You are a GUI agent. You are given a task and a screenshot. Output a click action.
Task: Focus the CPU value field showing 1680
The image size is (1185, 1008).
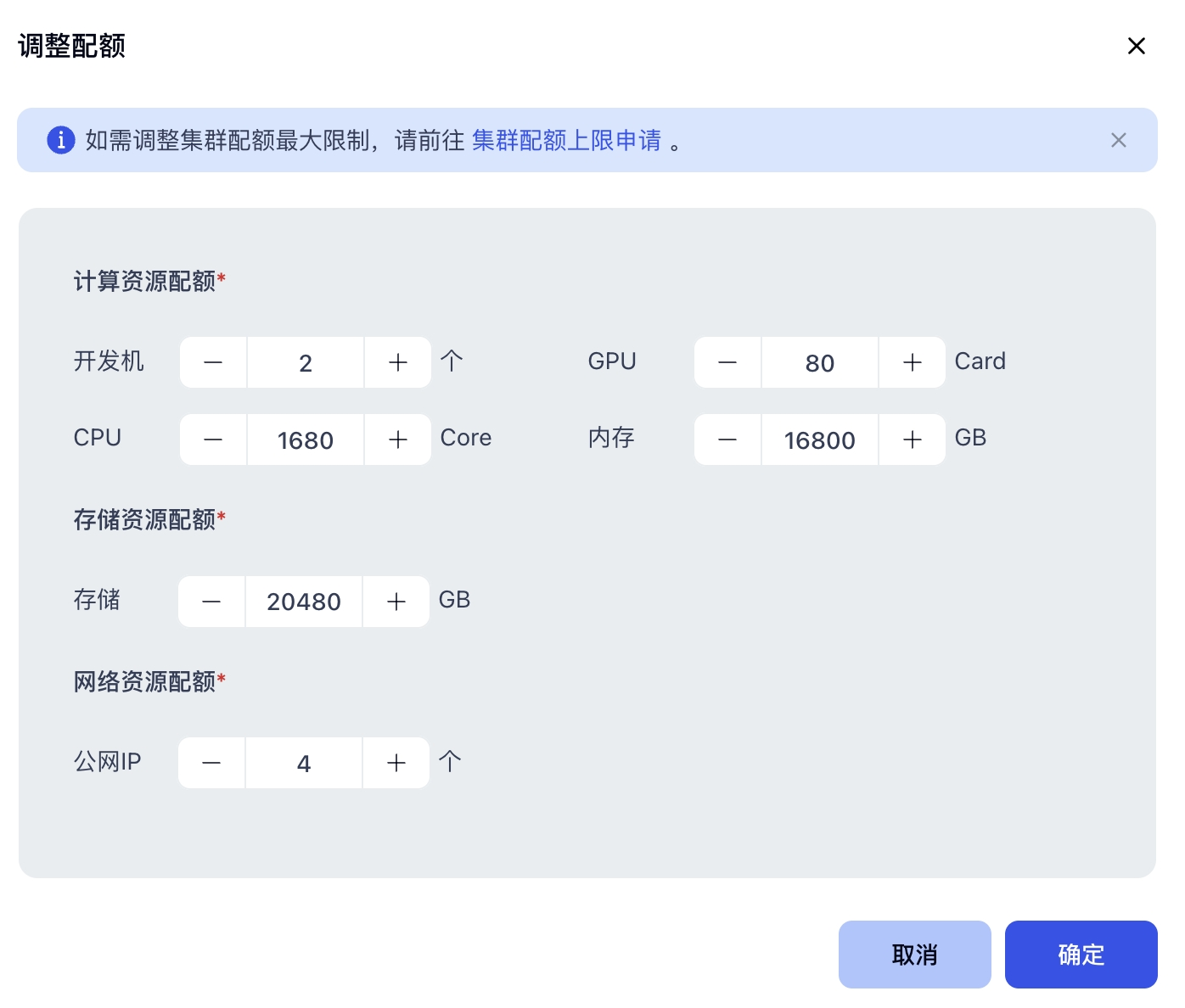pos(306,440)
